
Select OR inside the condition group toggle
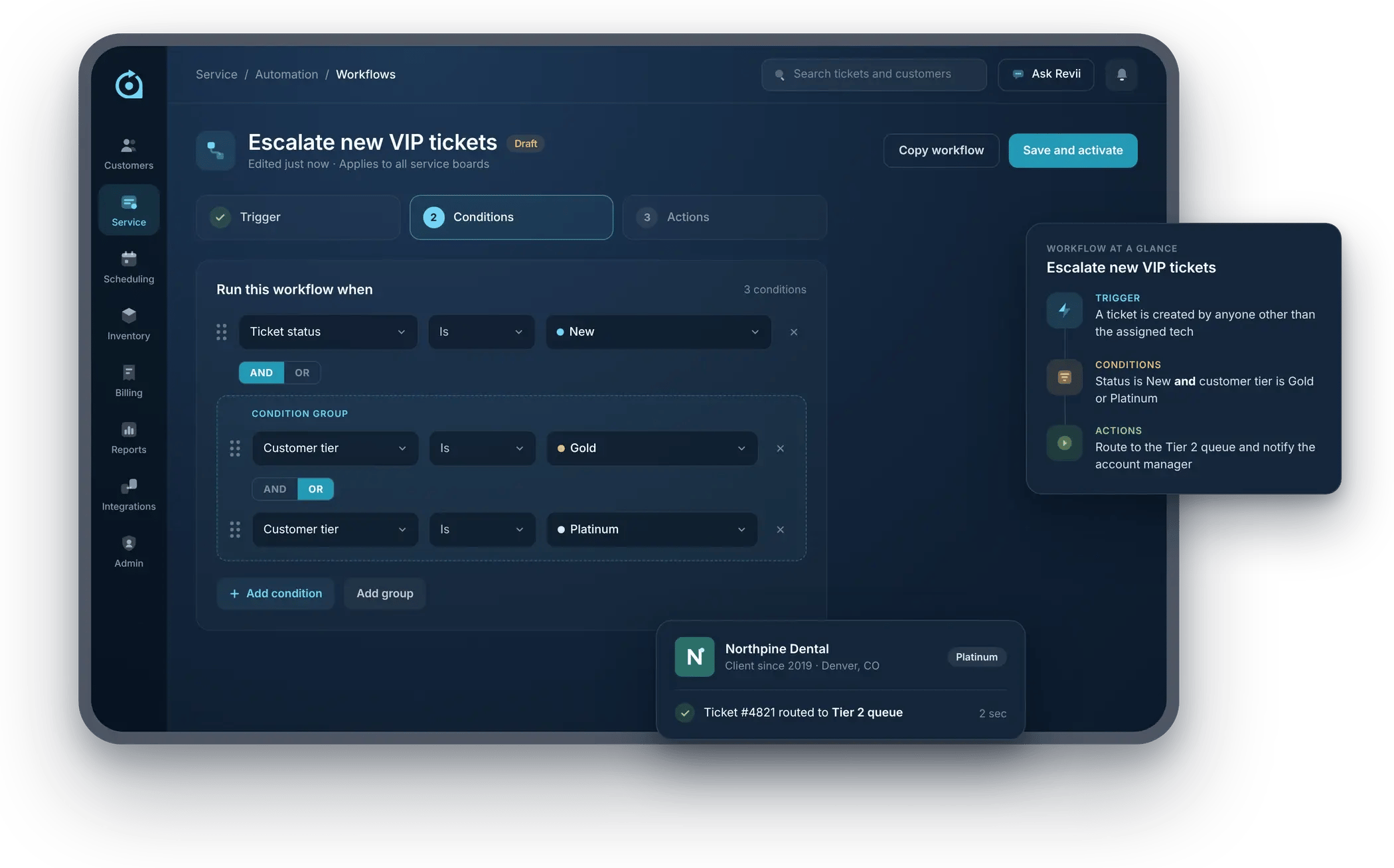[x=316, y=489]
